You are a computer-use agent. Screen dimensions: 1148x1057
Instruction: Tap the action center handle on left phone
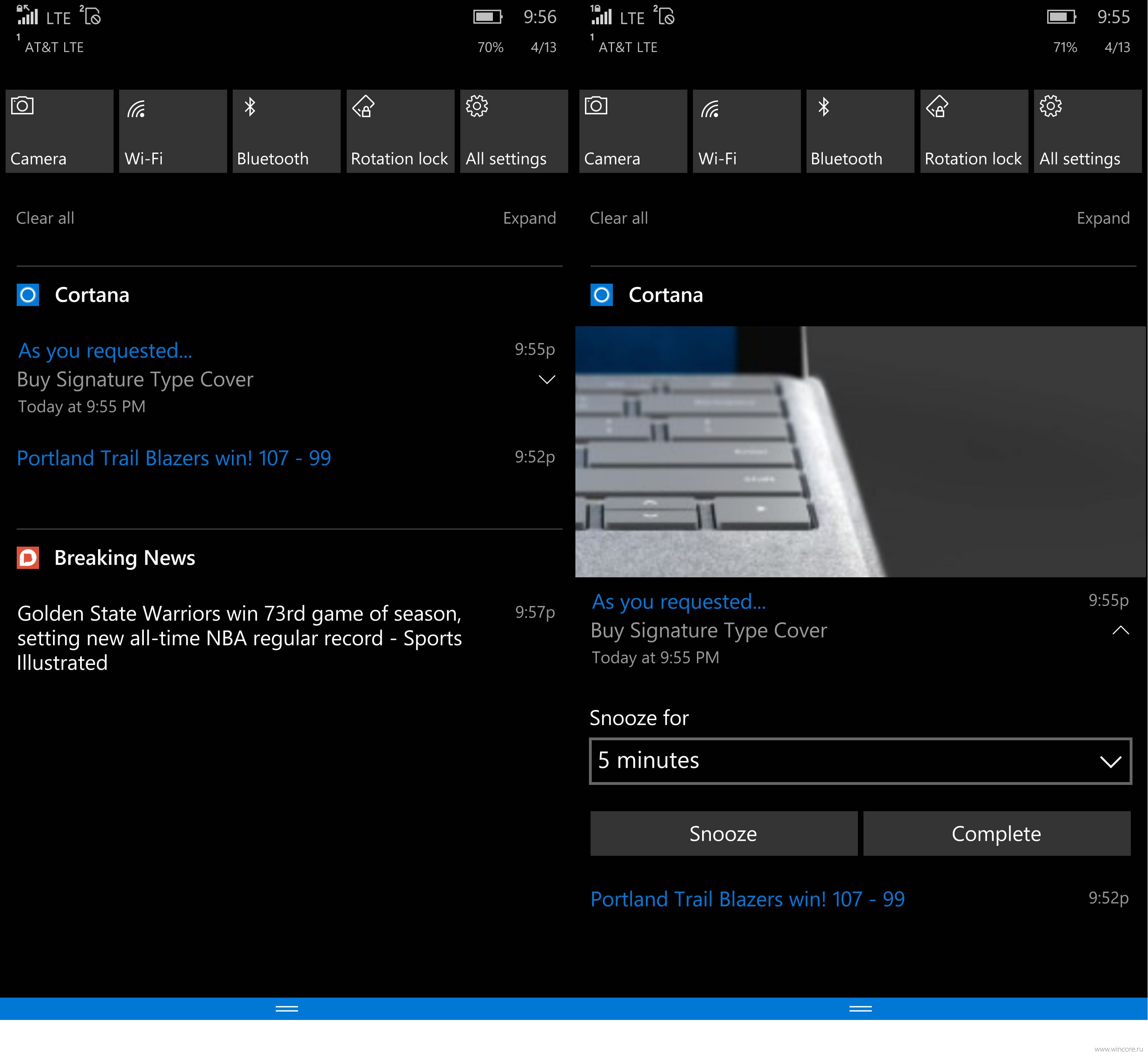coord(287,1008)
